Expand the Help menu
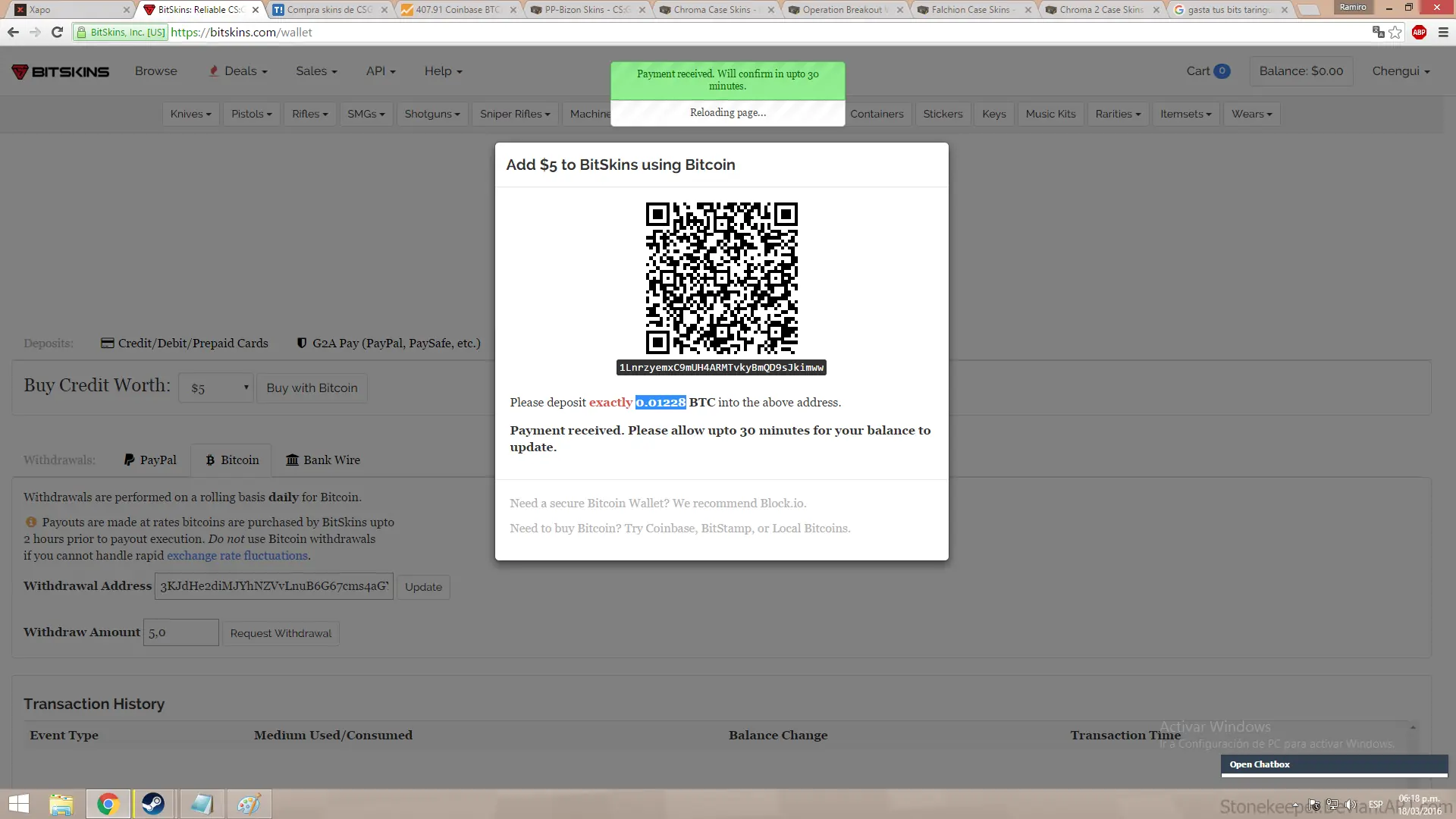 pos(444,71)
